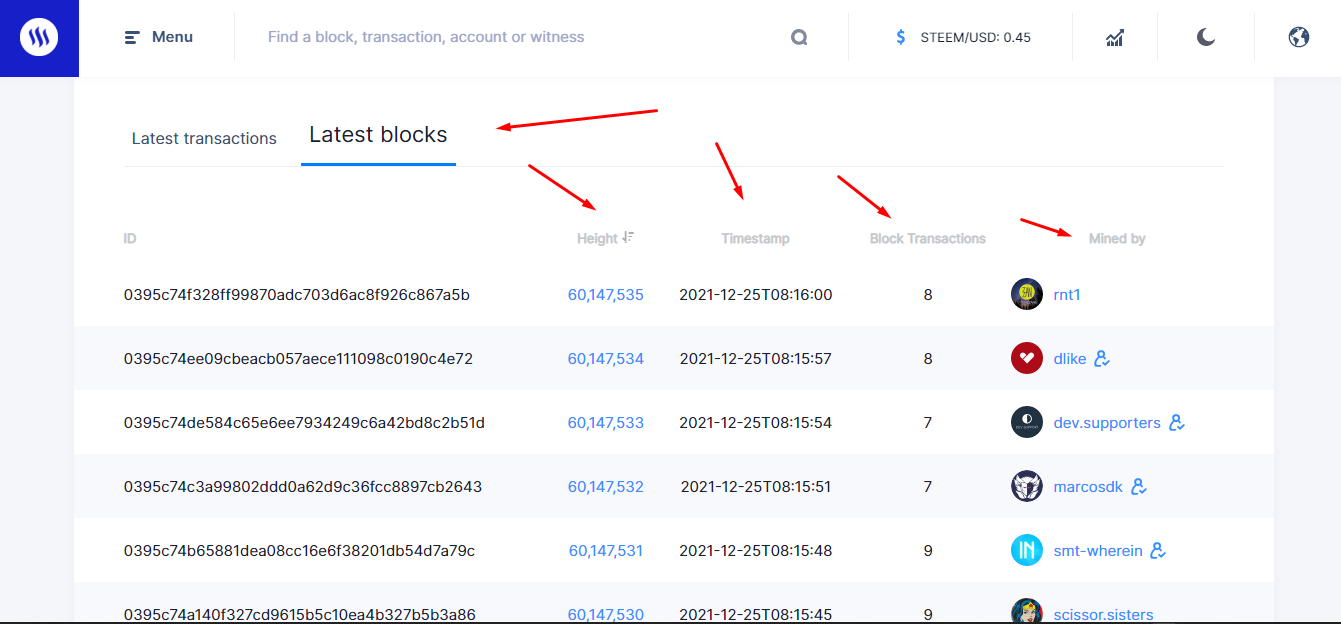Click the ID column header

click(130, 239)
